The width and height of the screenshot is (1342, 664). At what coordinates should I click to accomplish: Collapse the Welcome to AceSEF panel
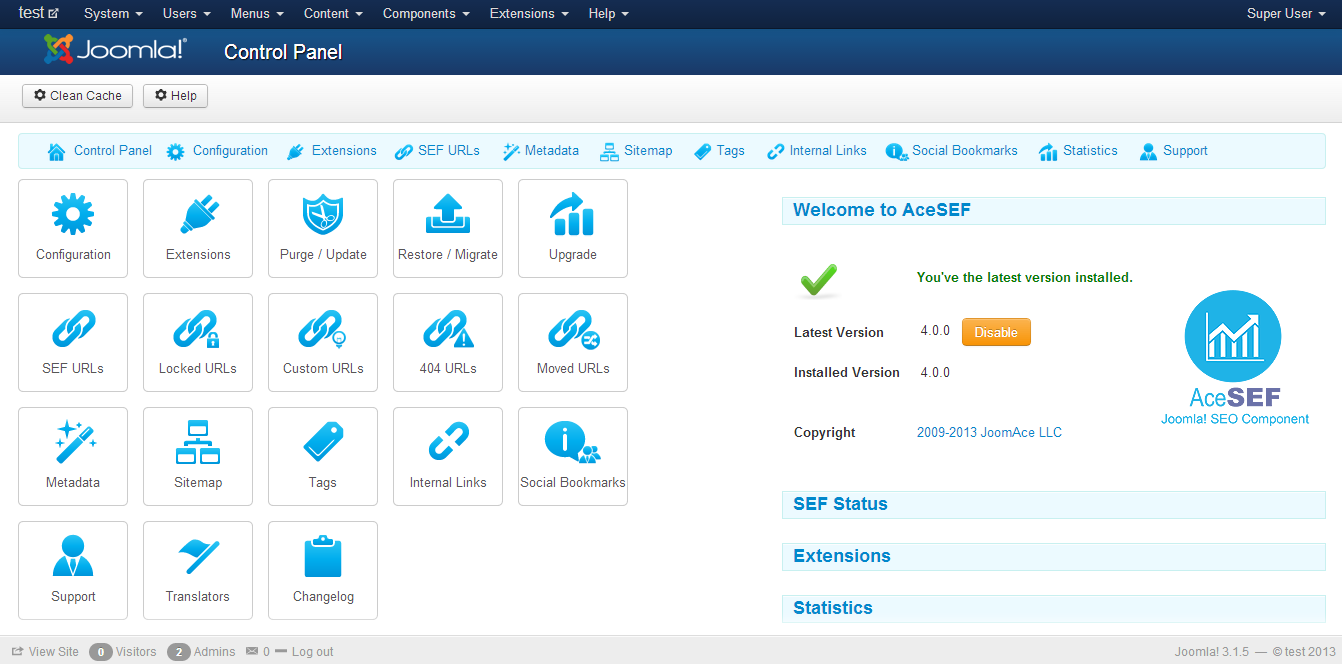[x=1053, y=210]
